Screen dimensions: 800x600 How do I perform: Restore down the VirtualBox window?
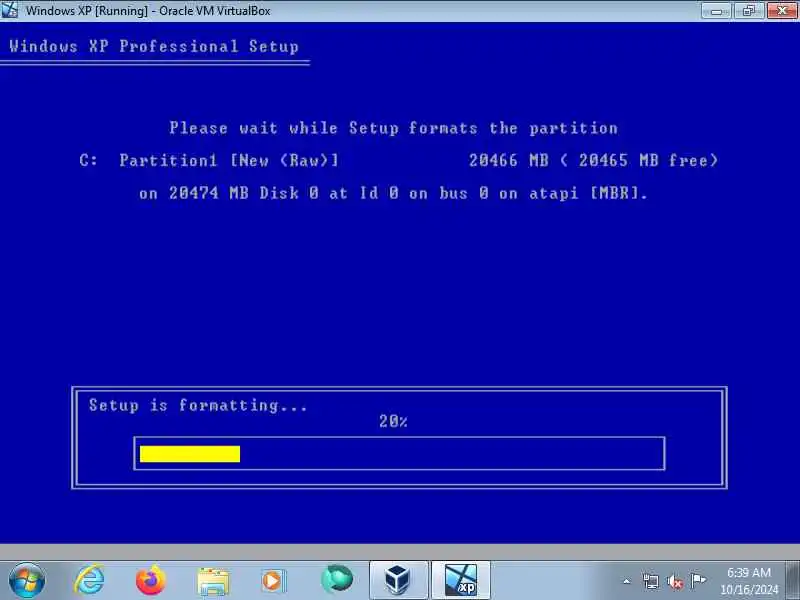(x=749, y=10)
